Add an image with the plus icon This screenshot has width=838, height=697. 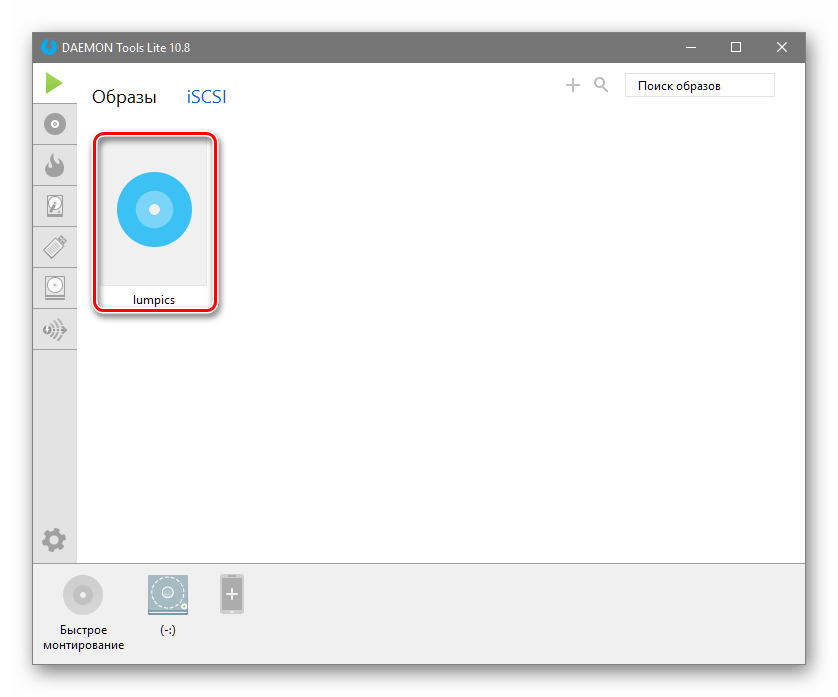click(572, 85)
